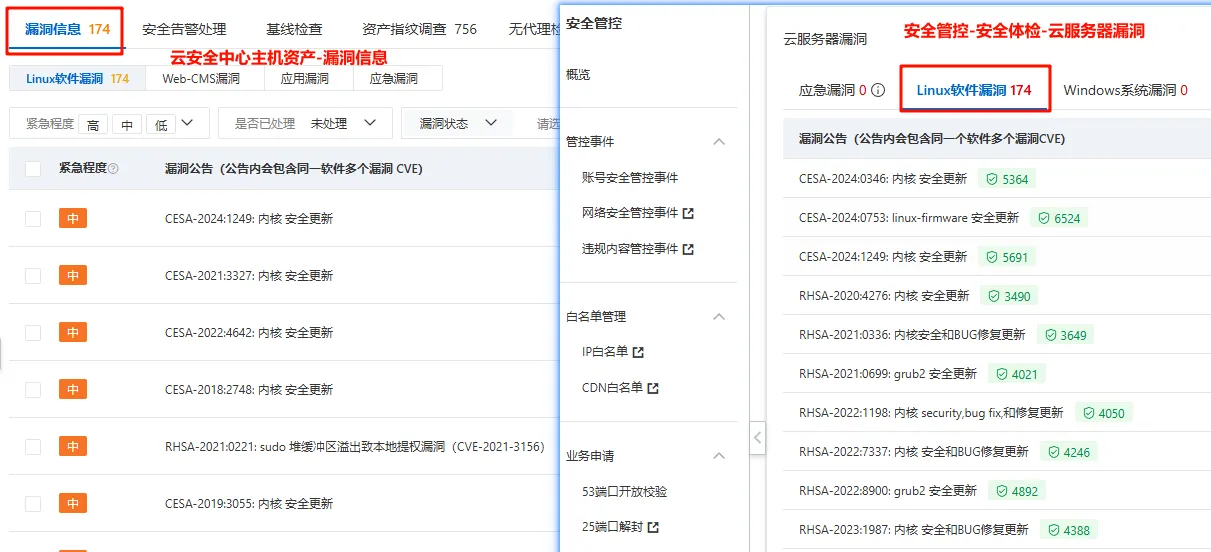Open 53端口开放校验 in sidebar

pyautogui.click(x=624, y=491)
